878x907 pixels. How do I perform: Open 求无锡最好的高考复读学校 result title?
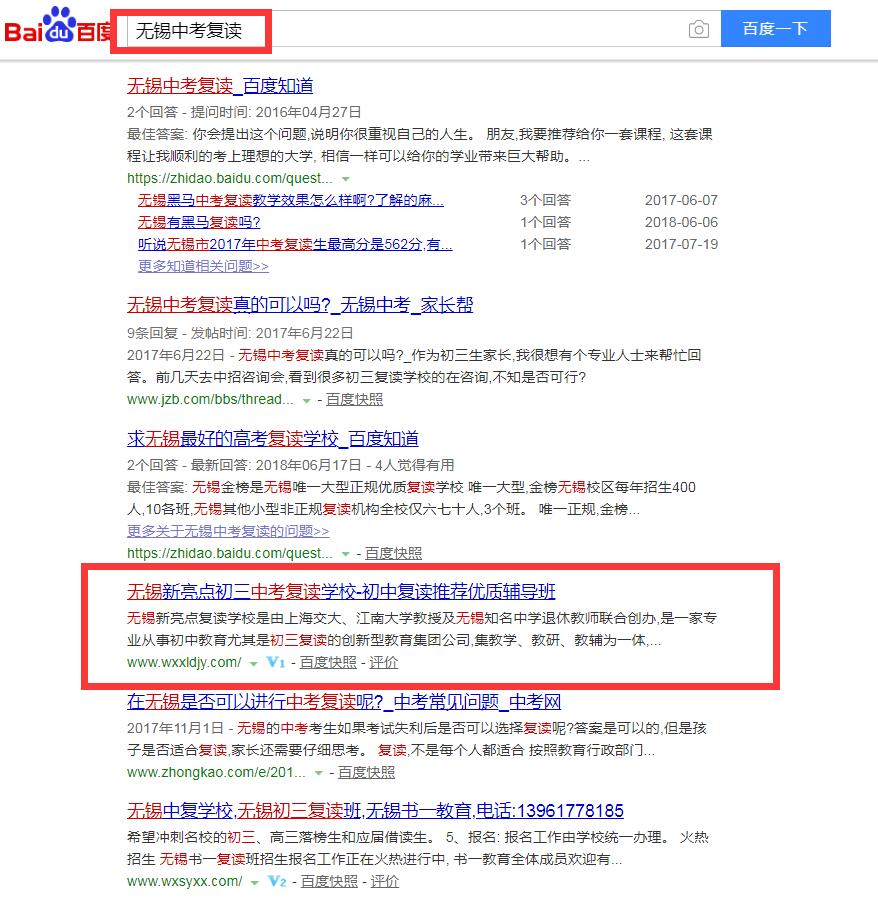point(272,439)
